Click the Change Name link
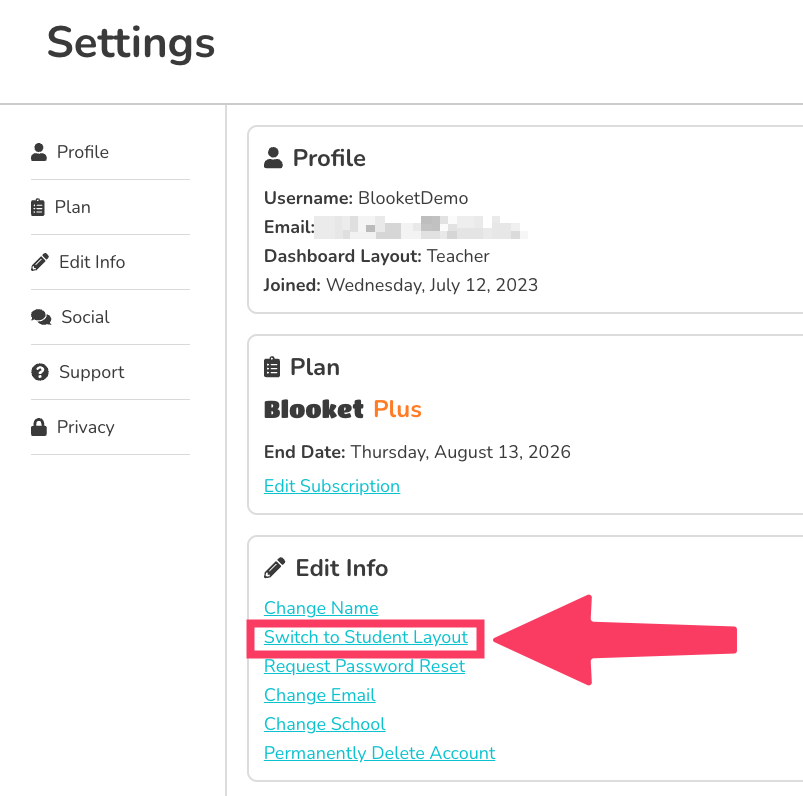The width and height of the screenshot is (803, 796). 321,608
